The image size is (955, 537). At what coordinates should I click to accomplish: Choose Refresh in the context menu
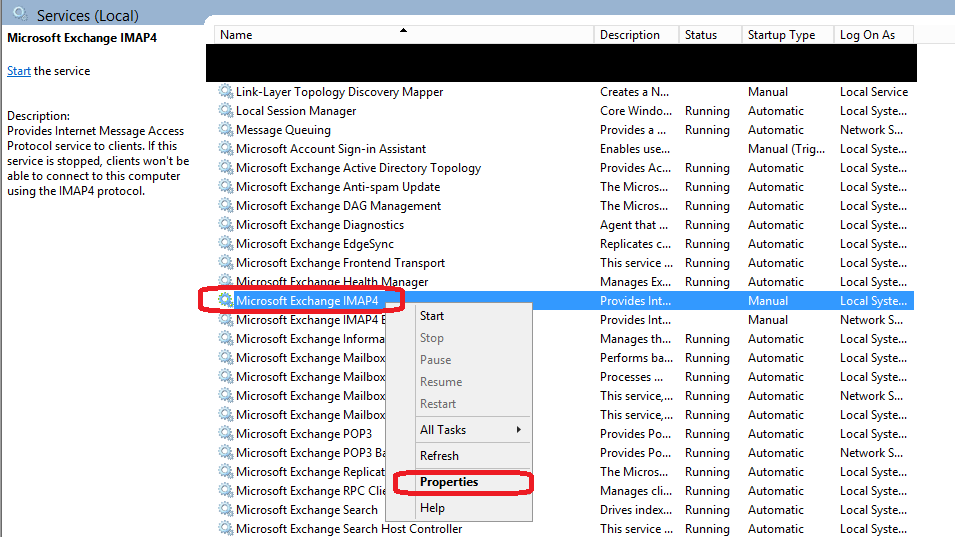point(439,455)
